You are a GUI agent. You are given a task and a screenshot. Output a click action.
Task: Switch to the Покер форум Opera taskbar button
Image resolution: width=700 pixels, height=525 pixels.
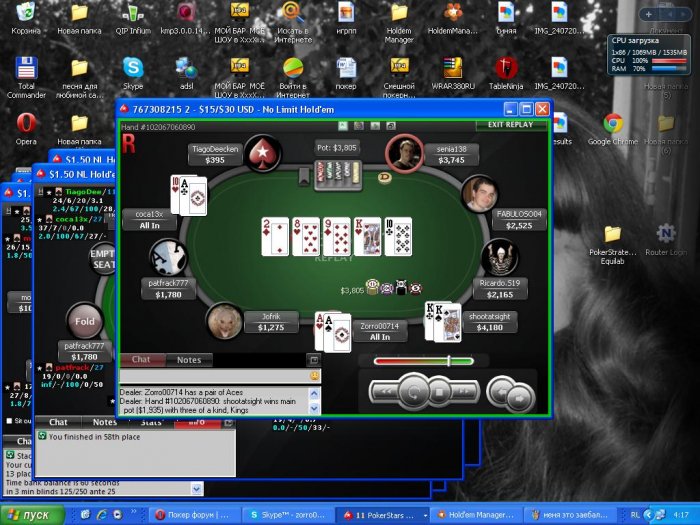point(195,515)
